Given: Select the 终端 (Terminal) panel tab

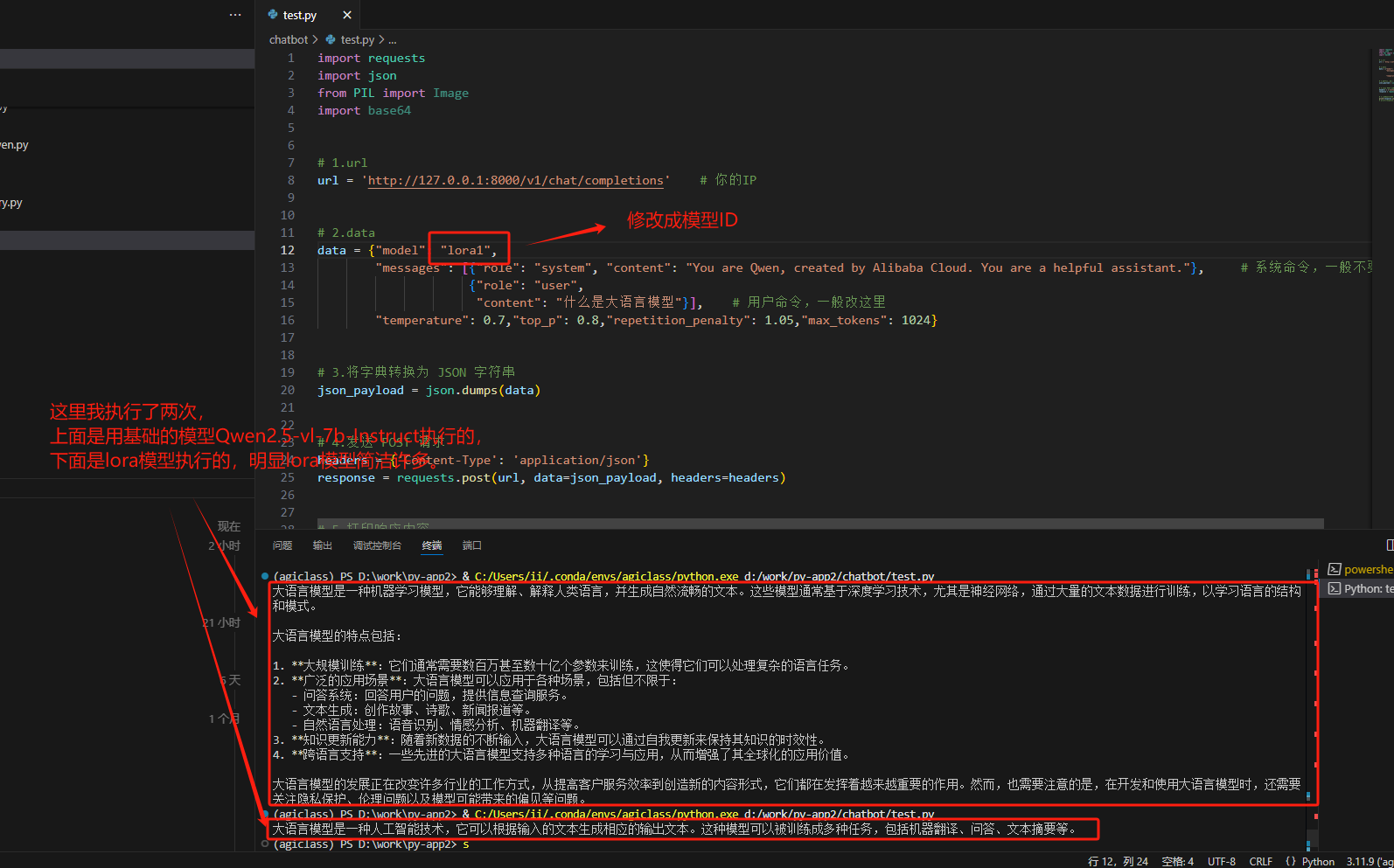Looking at the screenshot, I should (432, 545).
